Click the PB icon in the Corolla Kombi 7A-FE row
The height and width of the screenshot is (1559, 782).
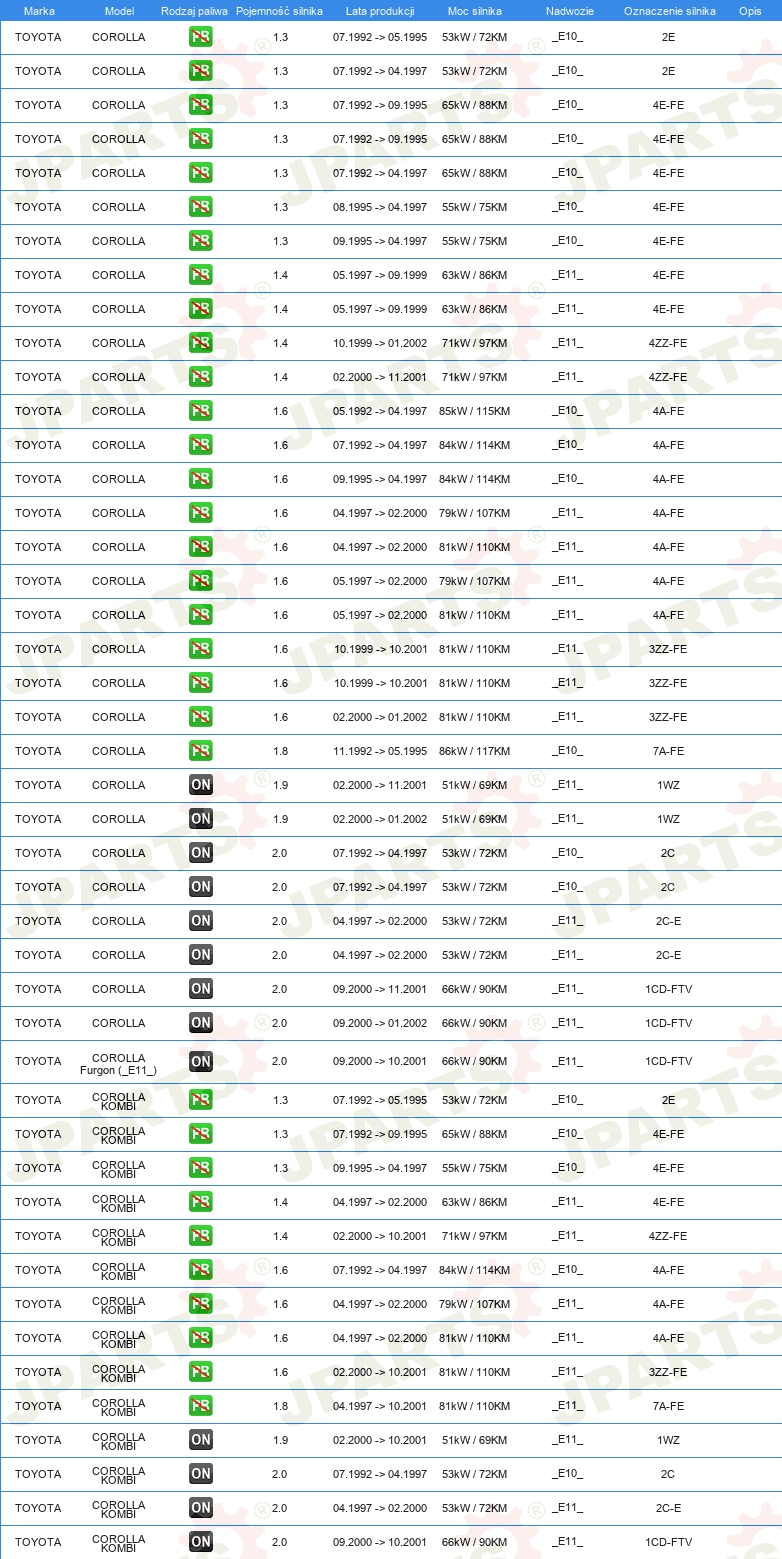click(x=200, y=1406)
